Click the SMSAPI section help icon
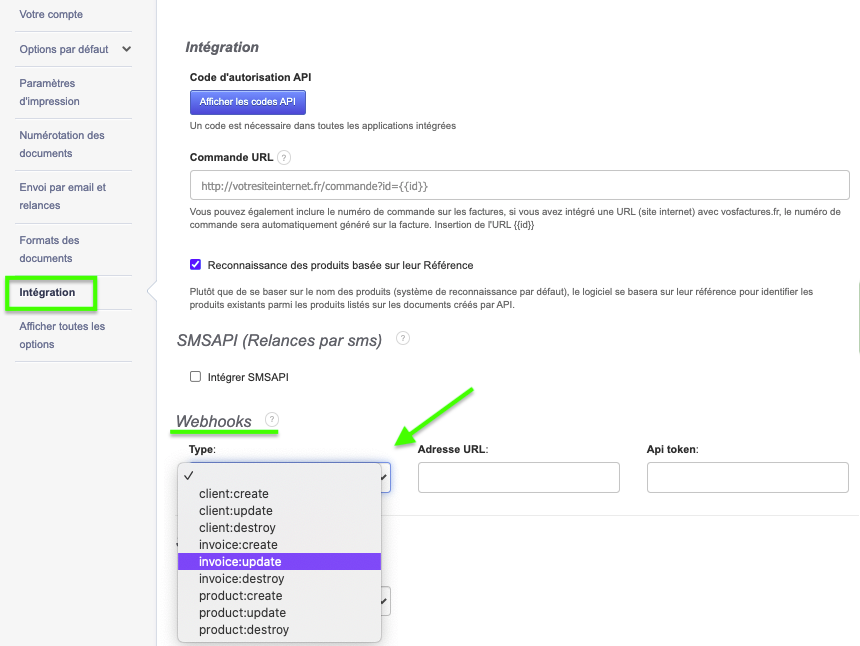The image size is (860, 646). (x=402, y=339)
